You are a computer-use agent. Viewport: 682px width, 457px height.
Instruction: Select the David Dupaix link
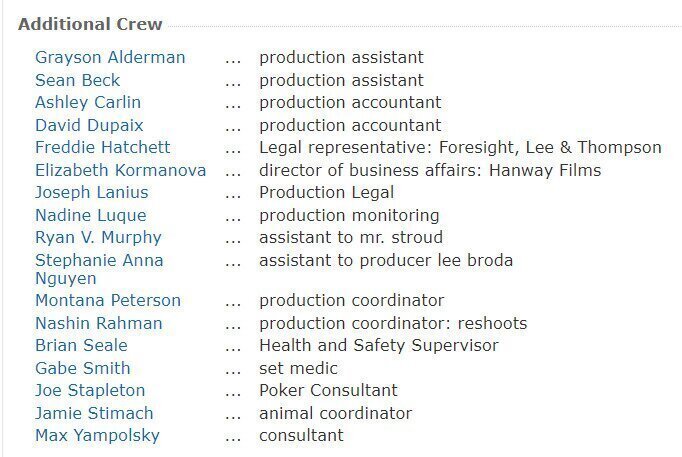tap(89, 125)
